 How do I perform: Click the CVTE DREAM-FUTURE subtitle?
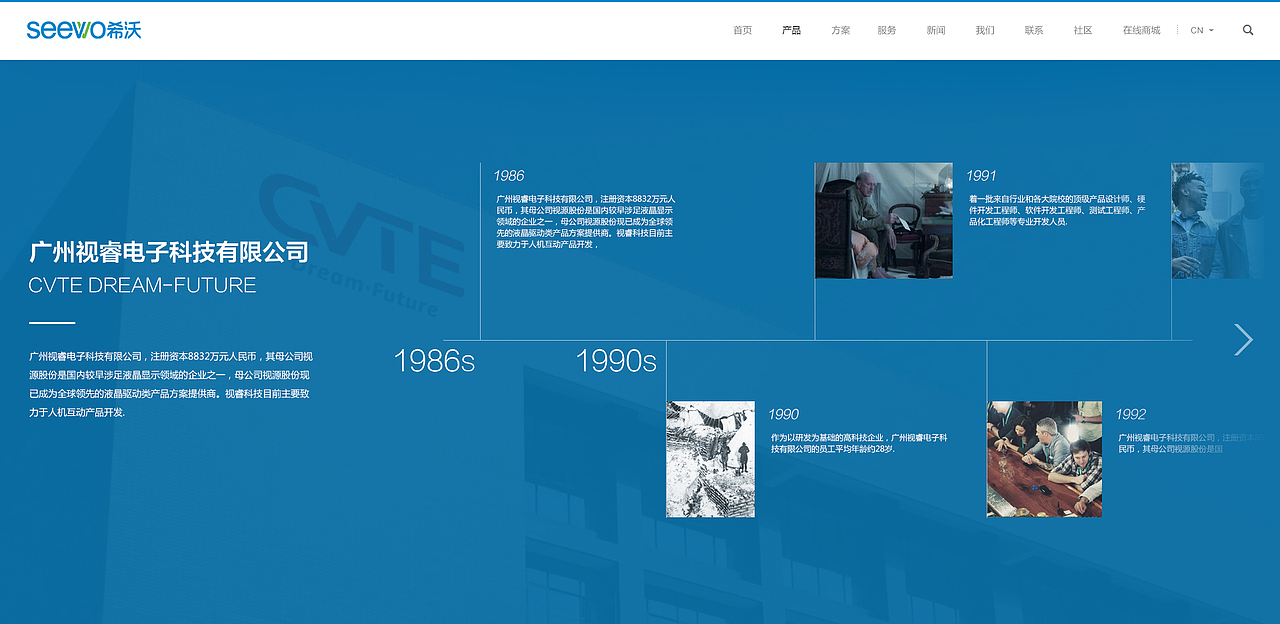(x=143, y=285)
